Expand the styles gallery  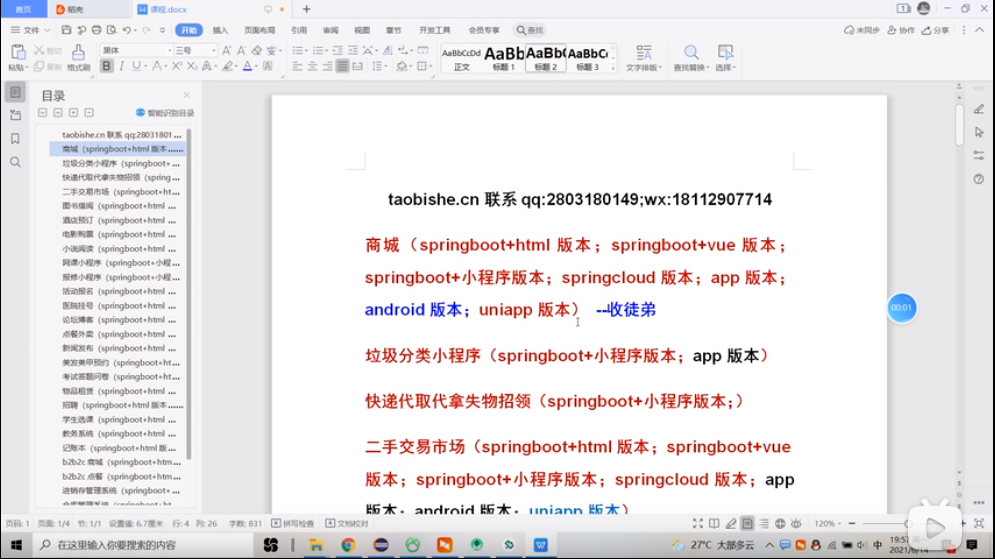[x=613, y=68]
